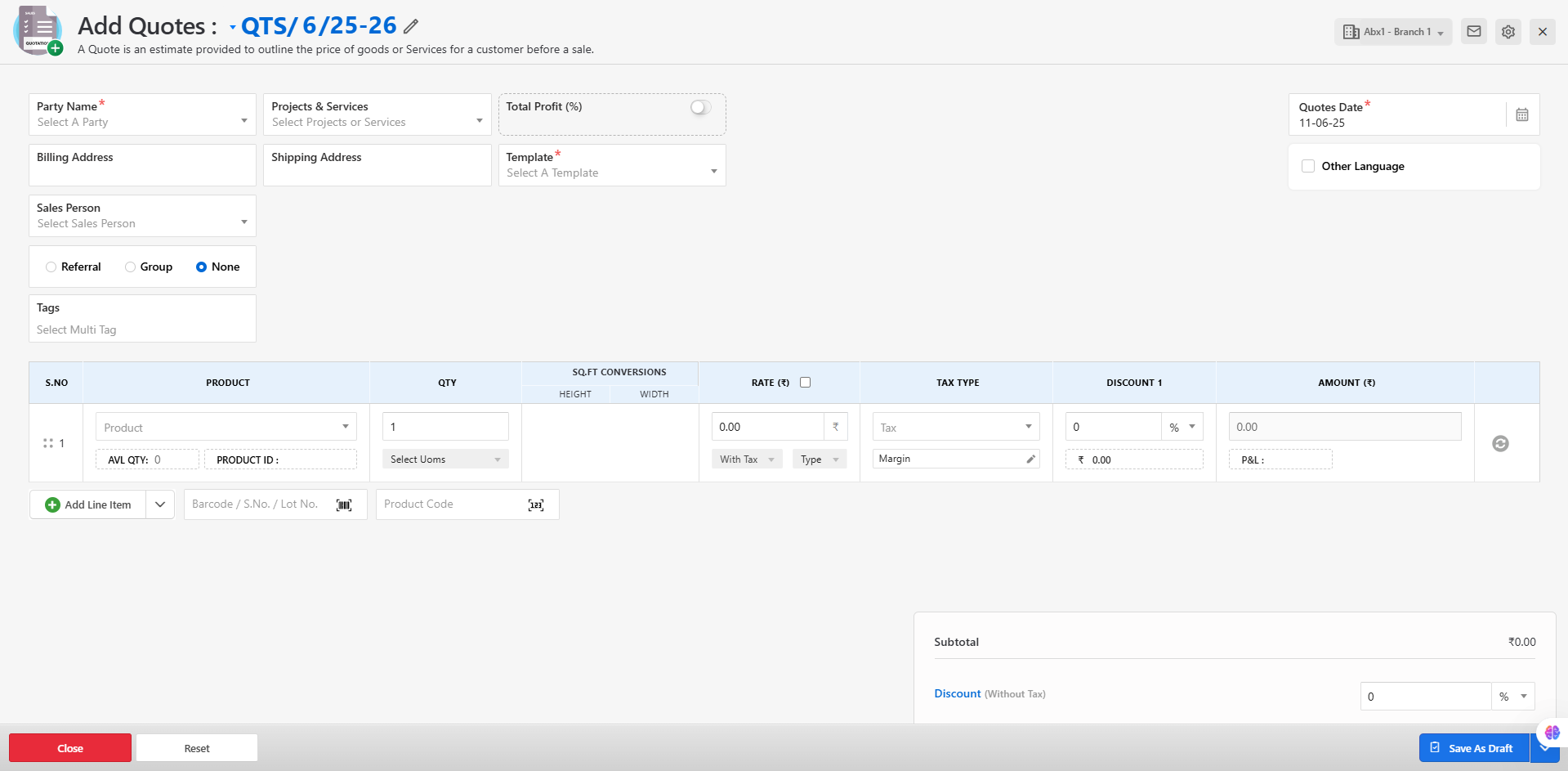Screen dimensions: 1568x771
Task: Click the pencil icon beside quote number
Action: tap(411, 27)
